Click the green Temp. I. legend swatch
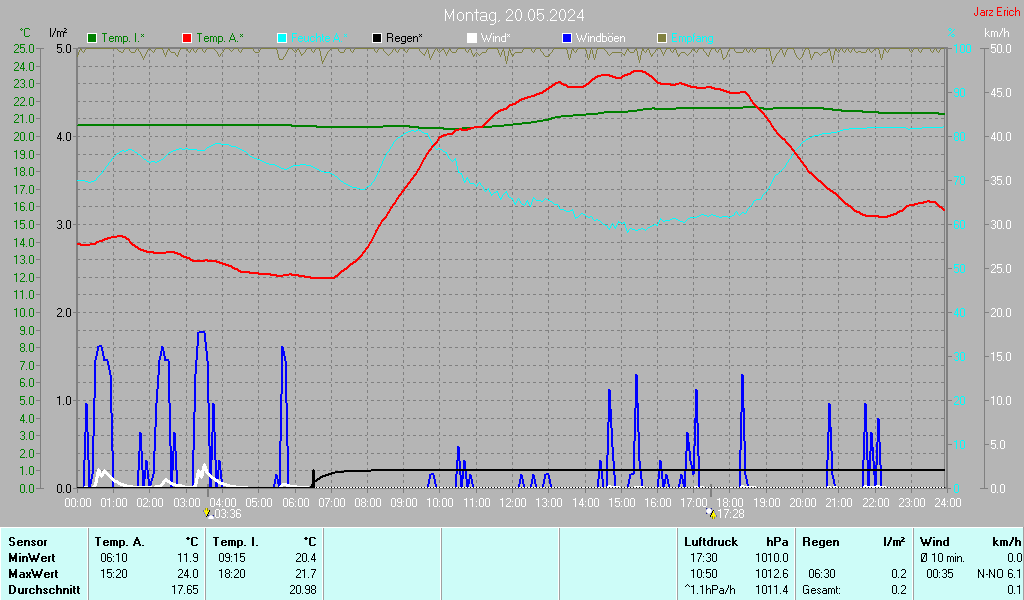Screen dimensions: 1024x600 pyautogui.click(x=91, y=39)
